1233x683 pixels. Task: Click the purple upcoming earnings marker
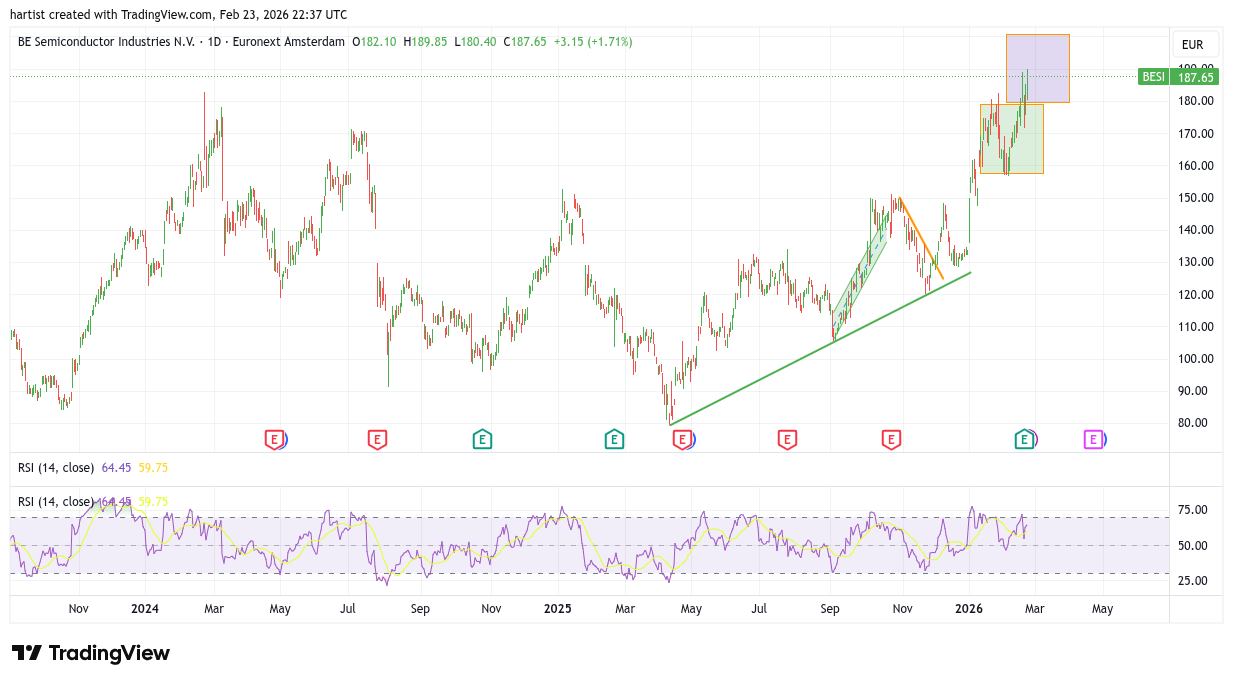point(1093,439)
